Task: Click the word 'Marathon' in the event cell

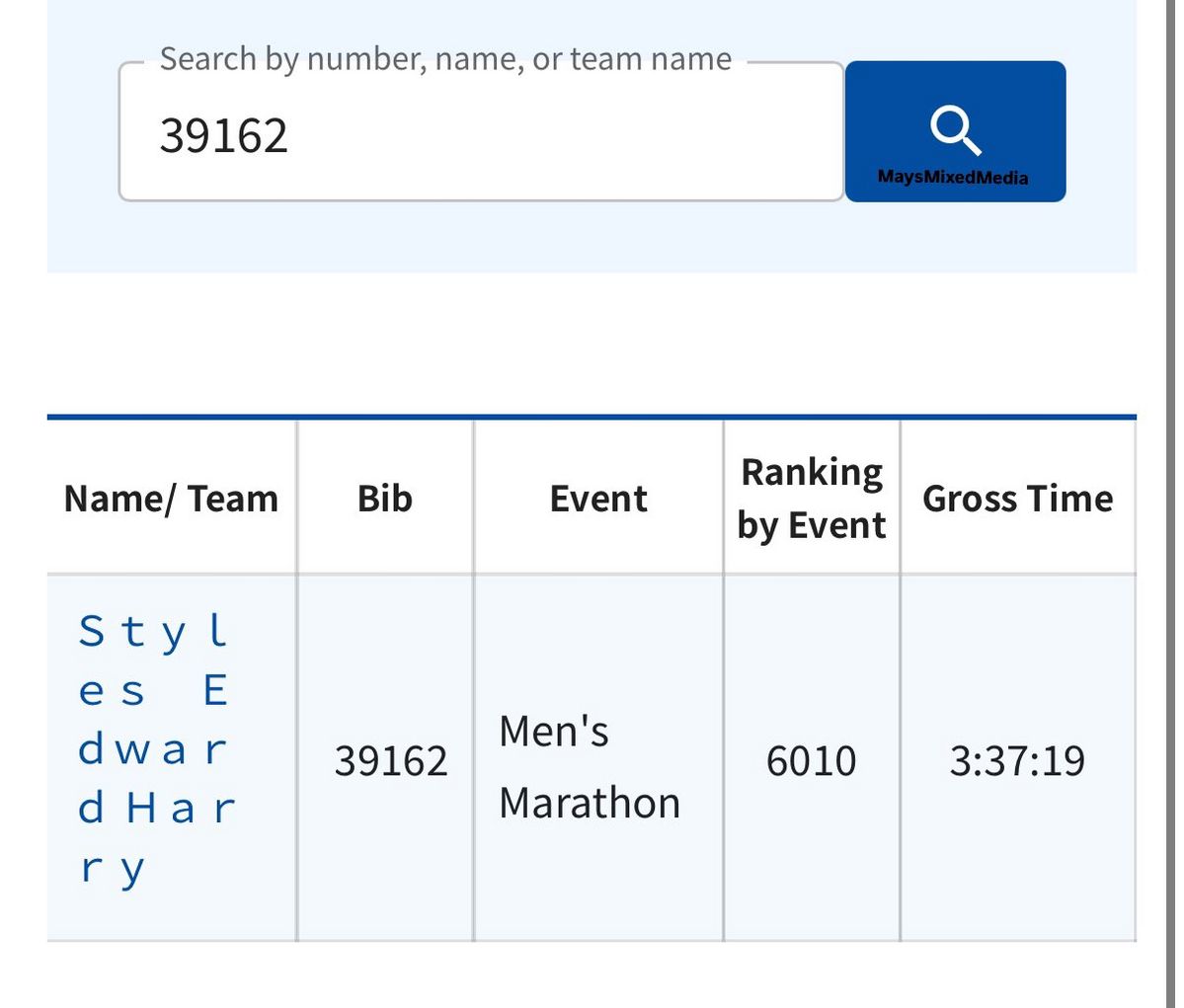Action: [x=590, y=803]
